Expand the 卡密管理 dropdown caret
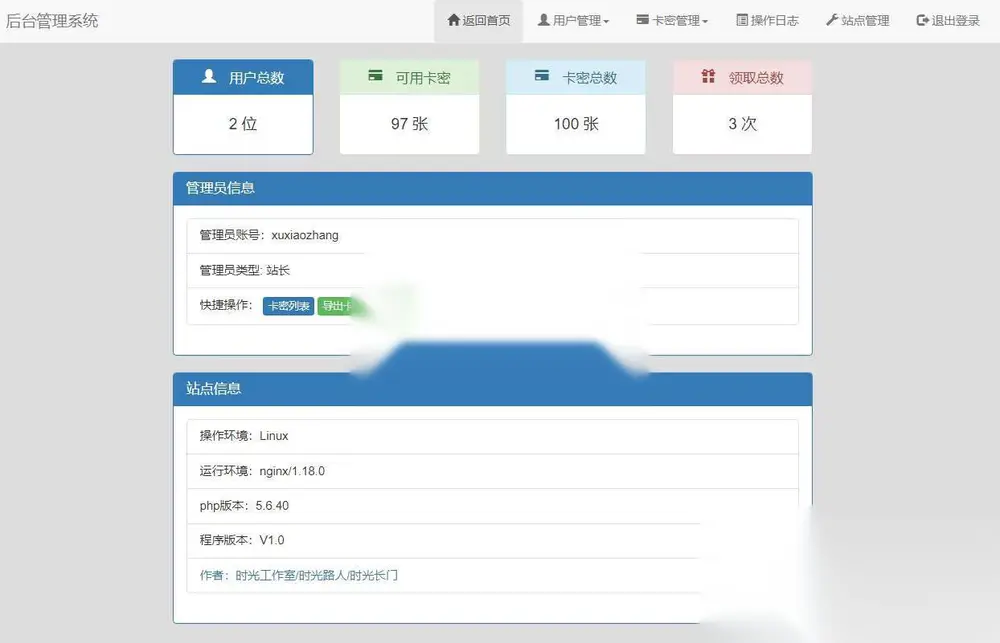This screenshot has height=643, width=1000. click(x=705, y=22)
